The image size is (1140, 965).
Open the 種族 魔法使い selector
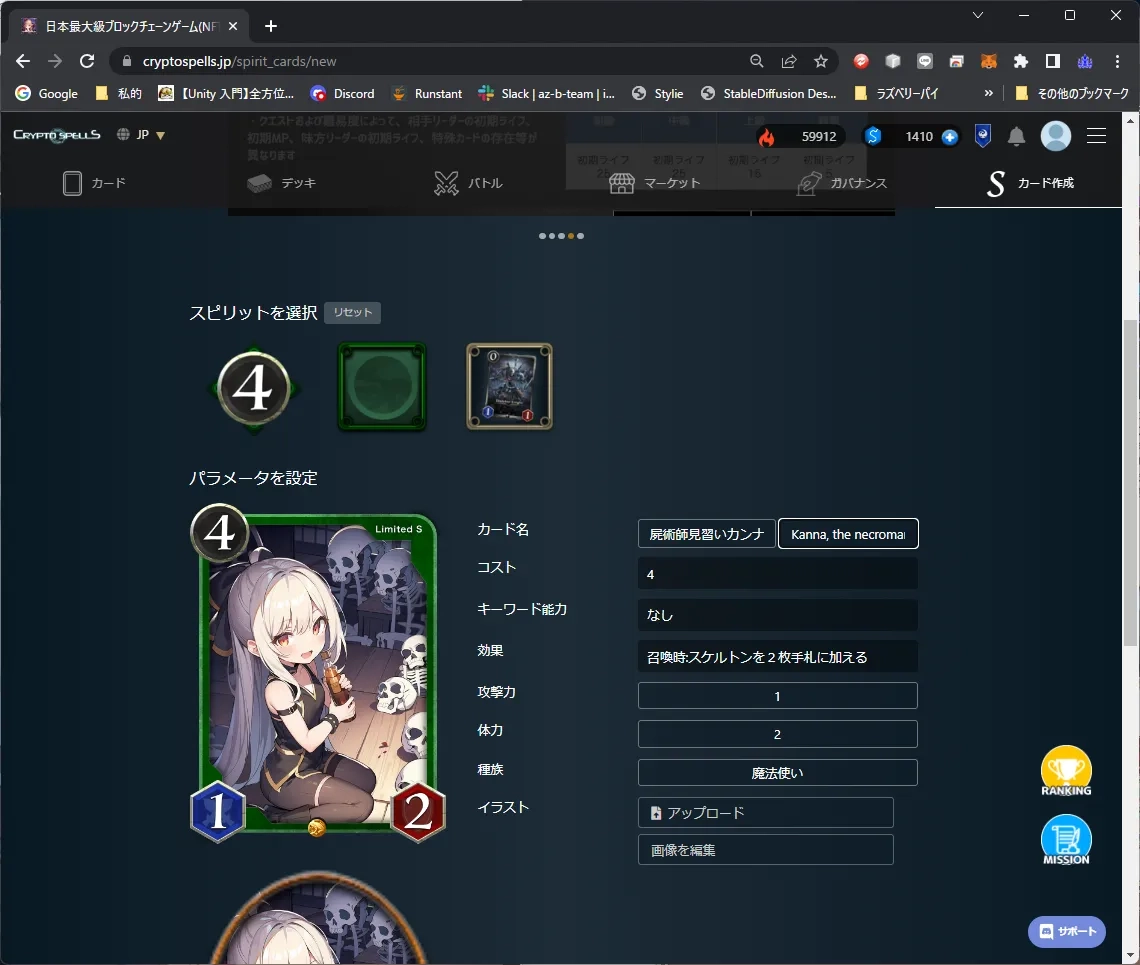coord(777,773)
